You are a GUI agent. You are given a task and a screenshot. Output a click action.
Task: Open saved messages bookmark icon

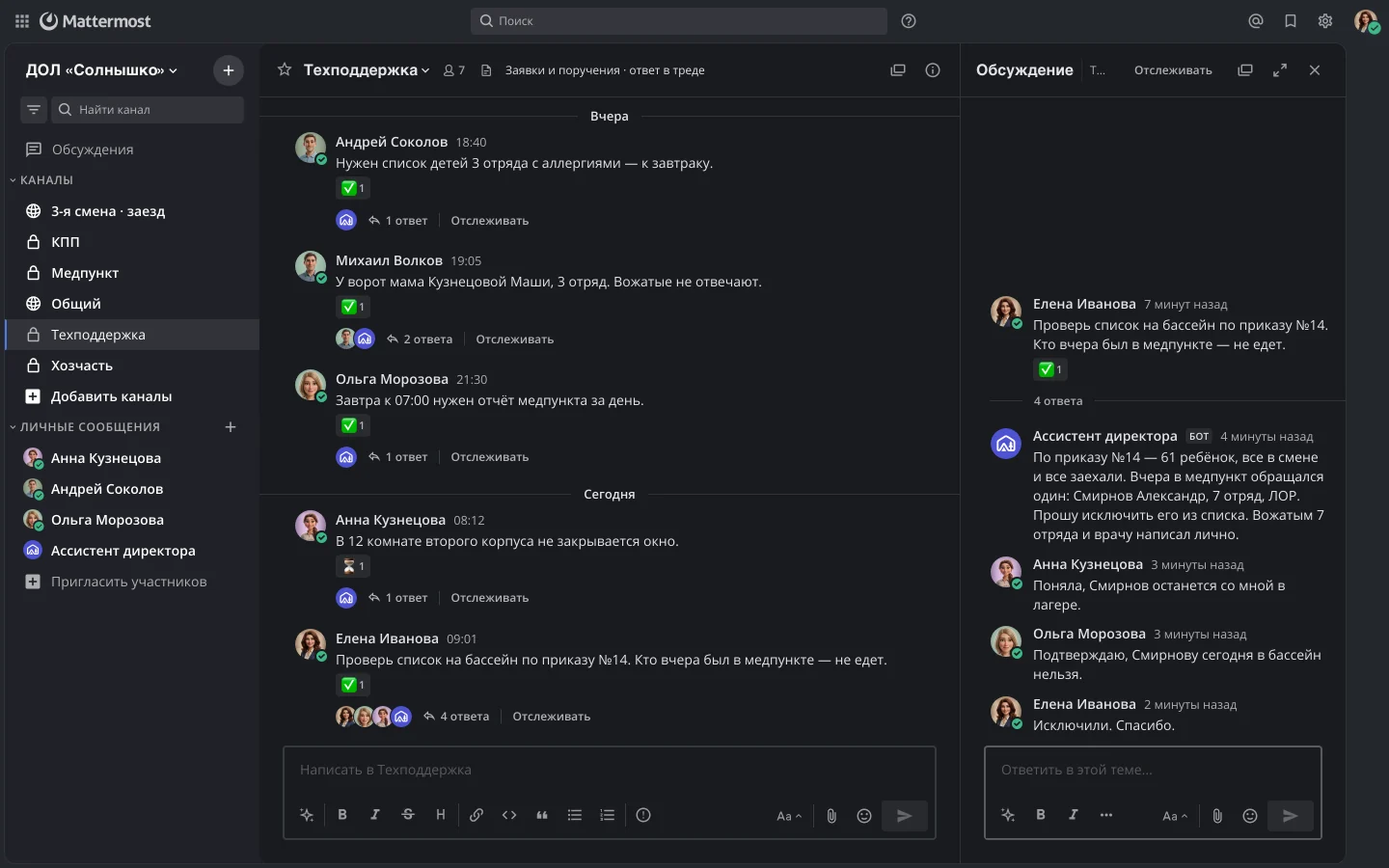point(1291,21)
